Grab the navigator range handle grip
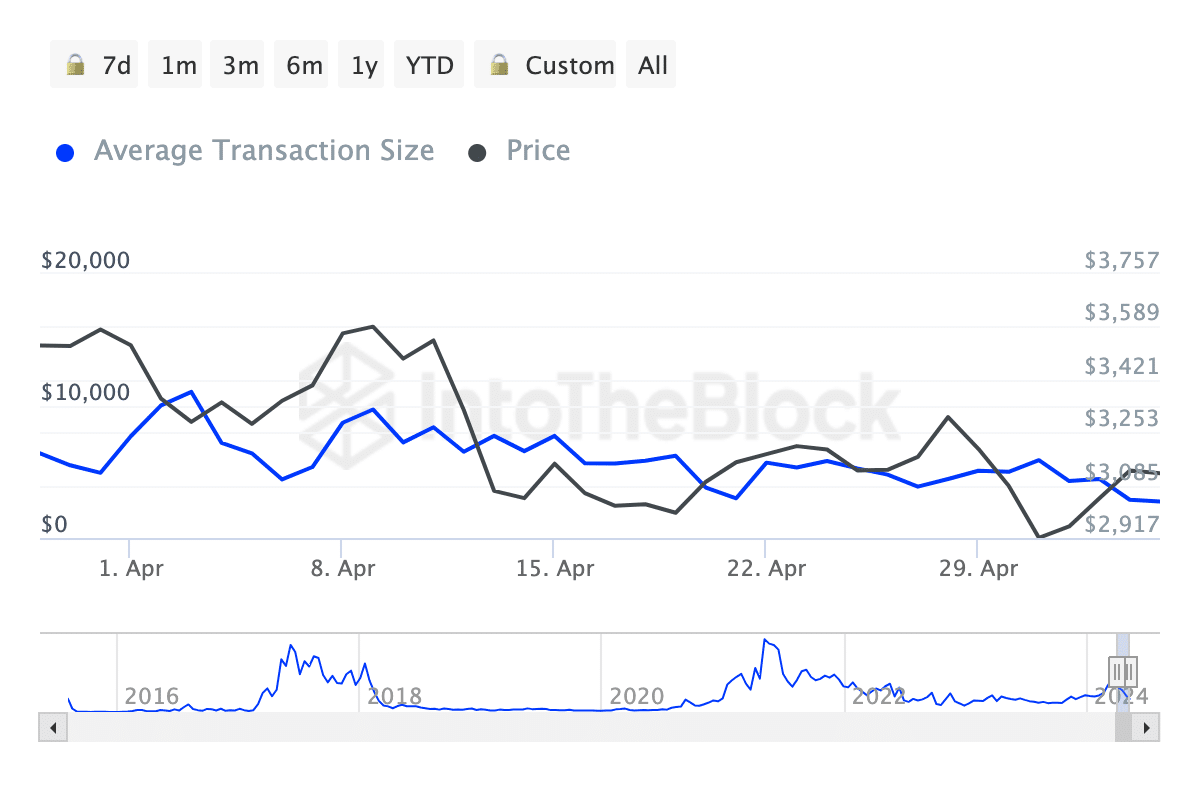The height and width of the screenshot is (800, 1200). (1123, 670)
